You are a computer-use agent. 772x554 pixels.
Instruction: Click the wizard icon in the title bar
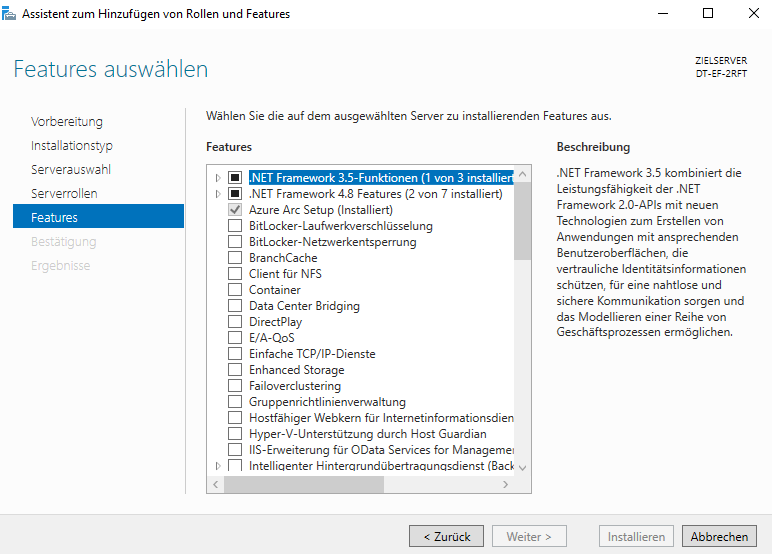pos(11,14)
